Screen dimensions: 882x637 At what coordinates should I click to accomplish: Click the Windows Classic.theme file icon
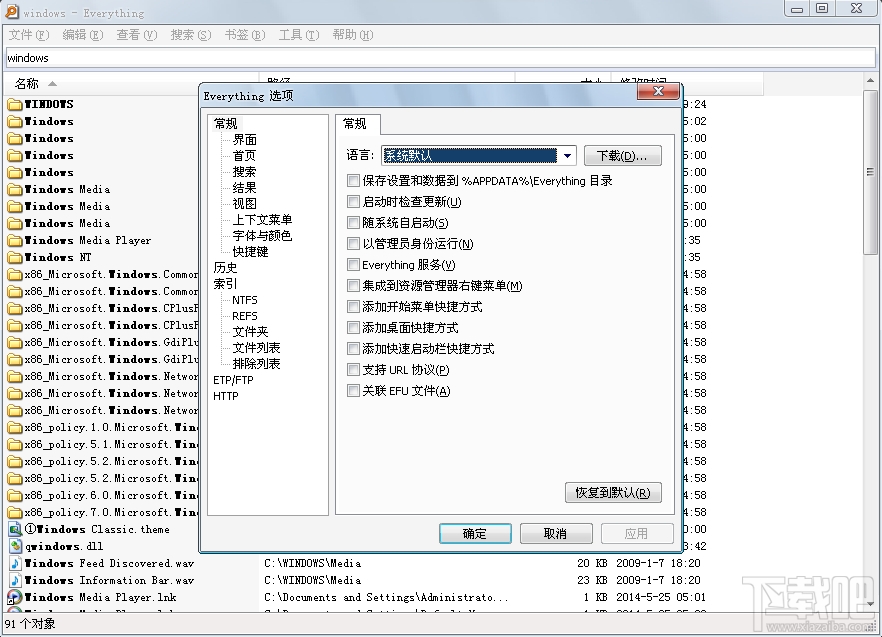15,529
